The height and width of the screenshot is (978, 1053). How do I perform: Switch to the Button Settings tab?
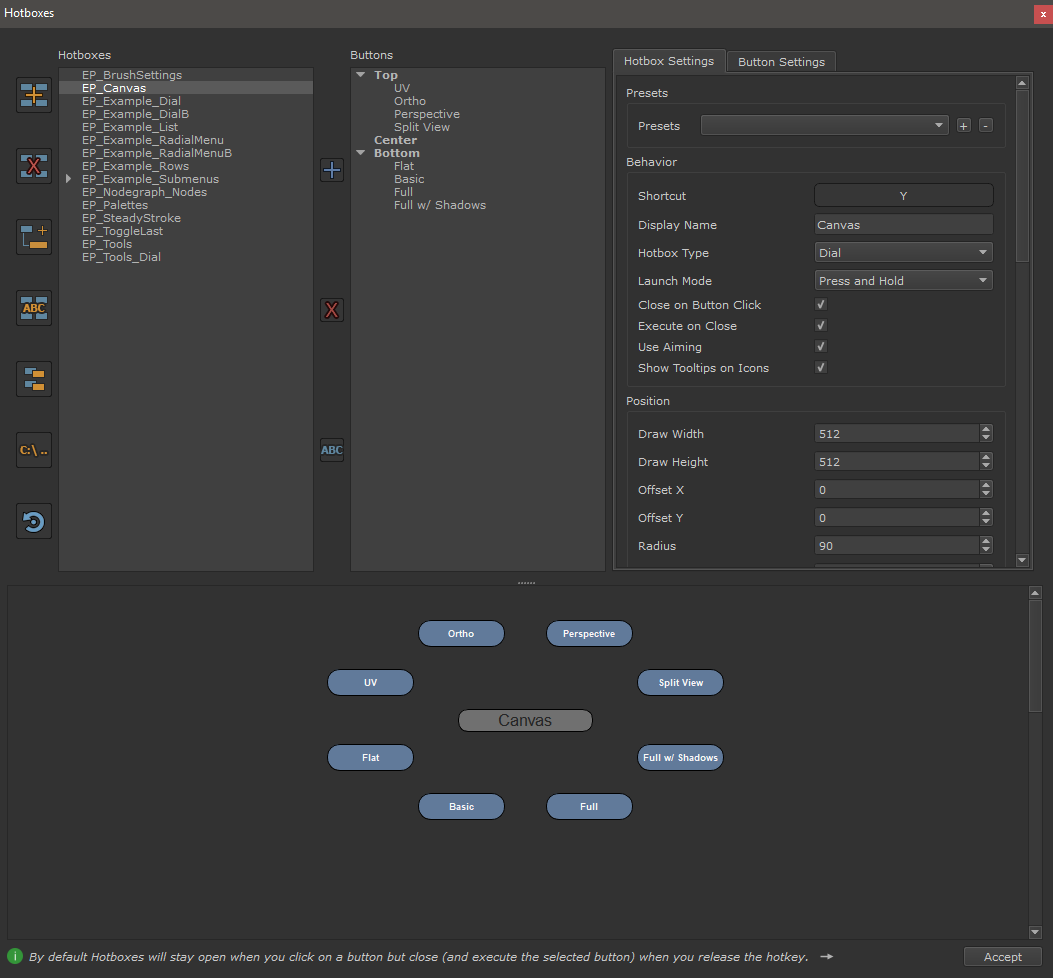[781, 62]
